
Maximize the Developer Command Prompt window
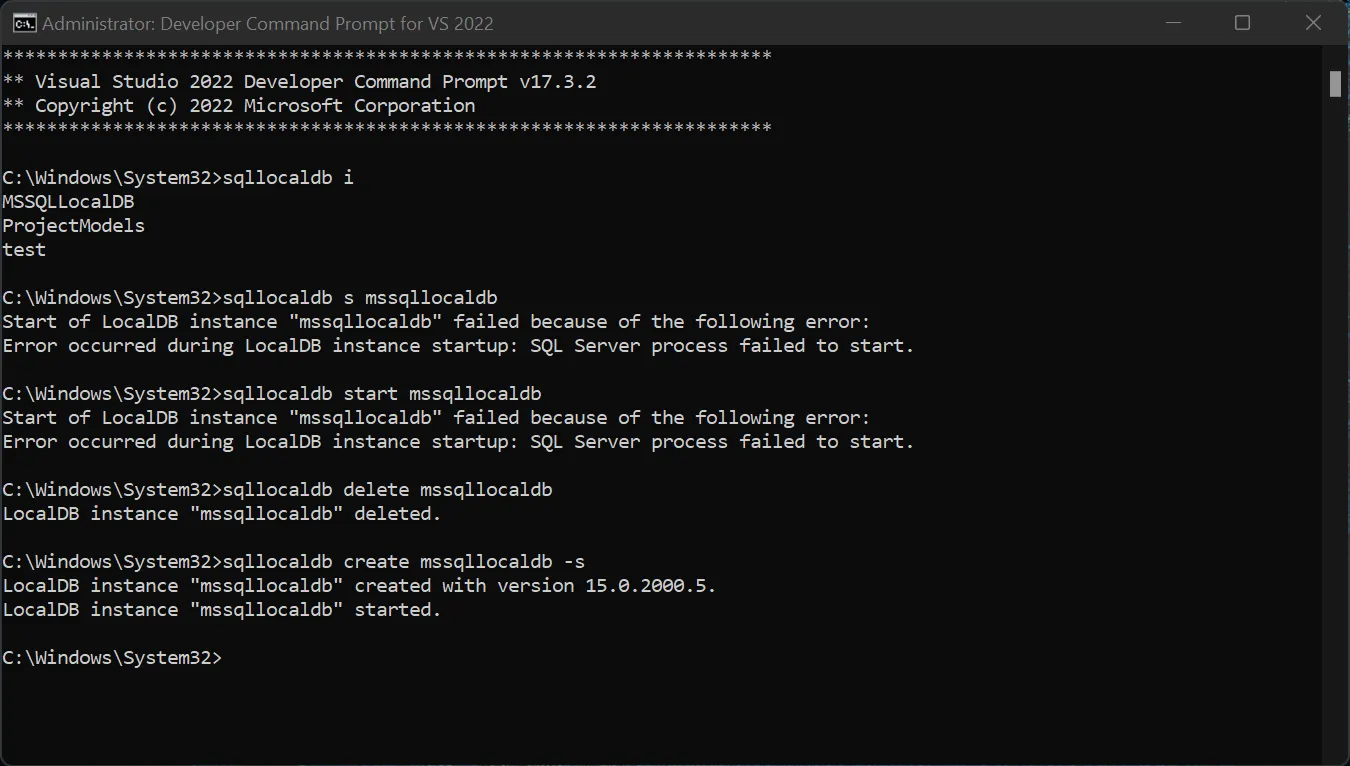1242,23
